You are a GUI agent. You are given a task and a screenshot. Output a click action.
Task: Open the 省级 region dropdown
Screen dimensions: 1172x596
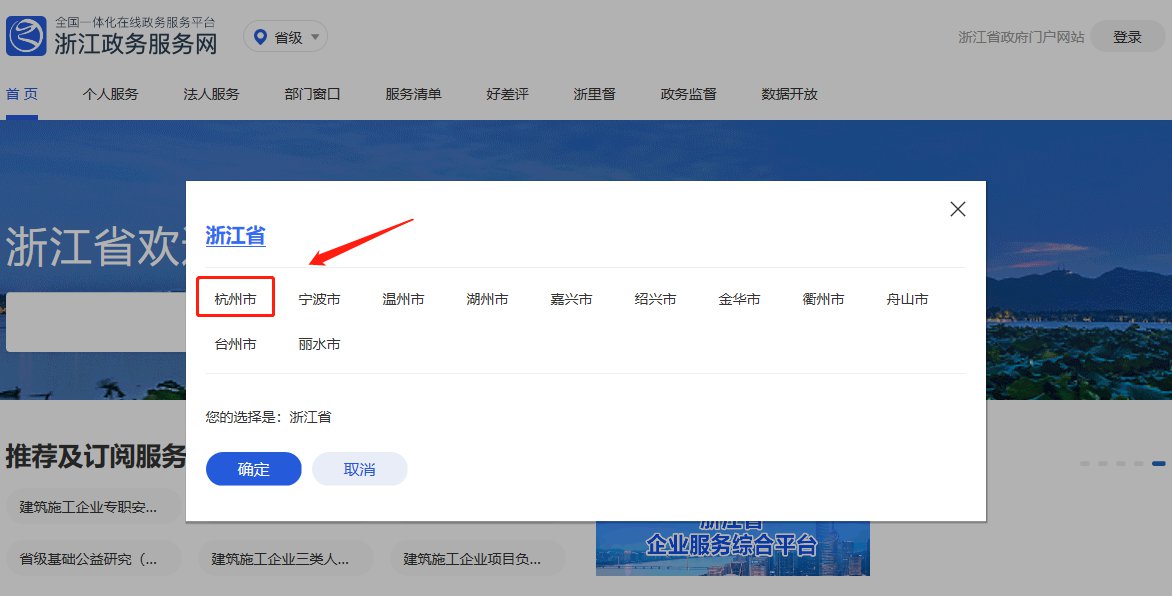286,37
